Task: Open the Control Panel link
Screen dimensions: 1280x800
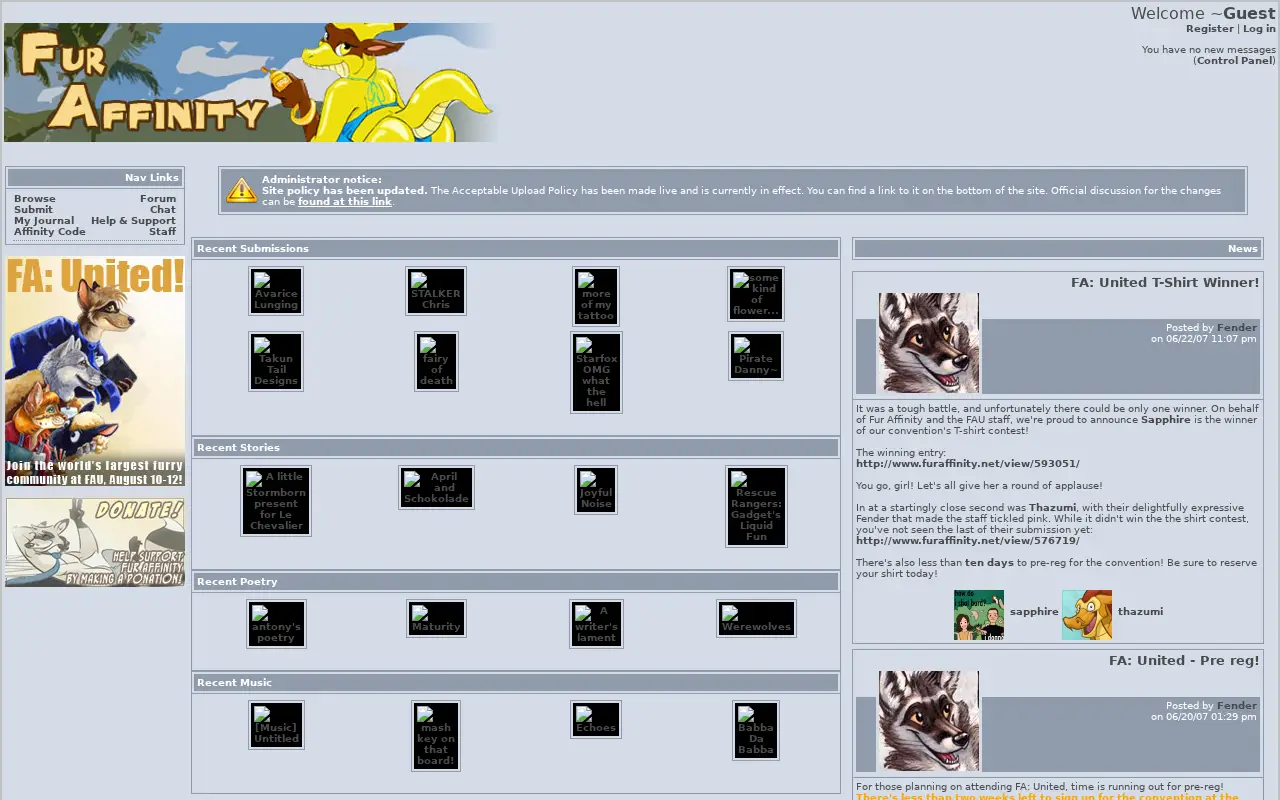Action: click(x=1235, y=61)
